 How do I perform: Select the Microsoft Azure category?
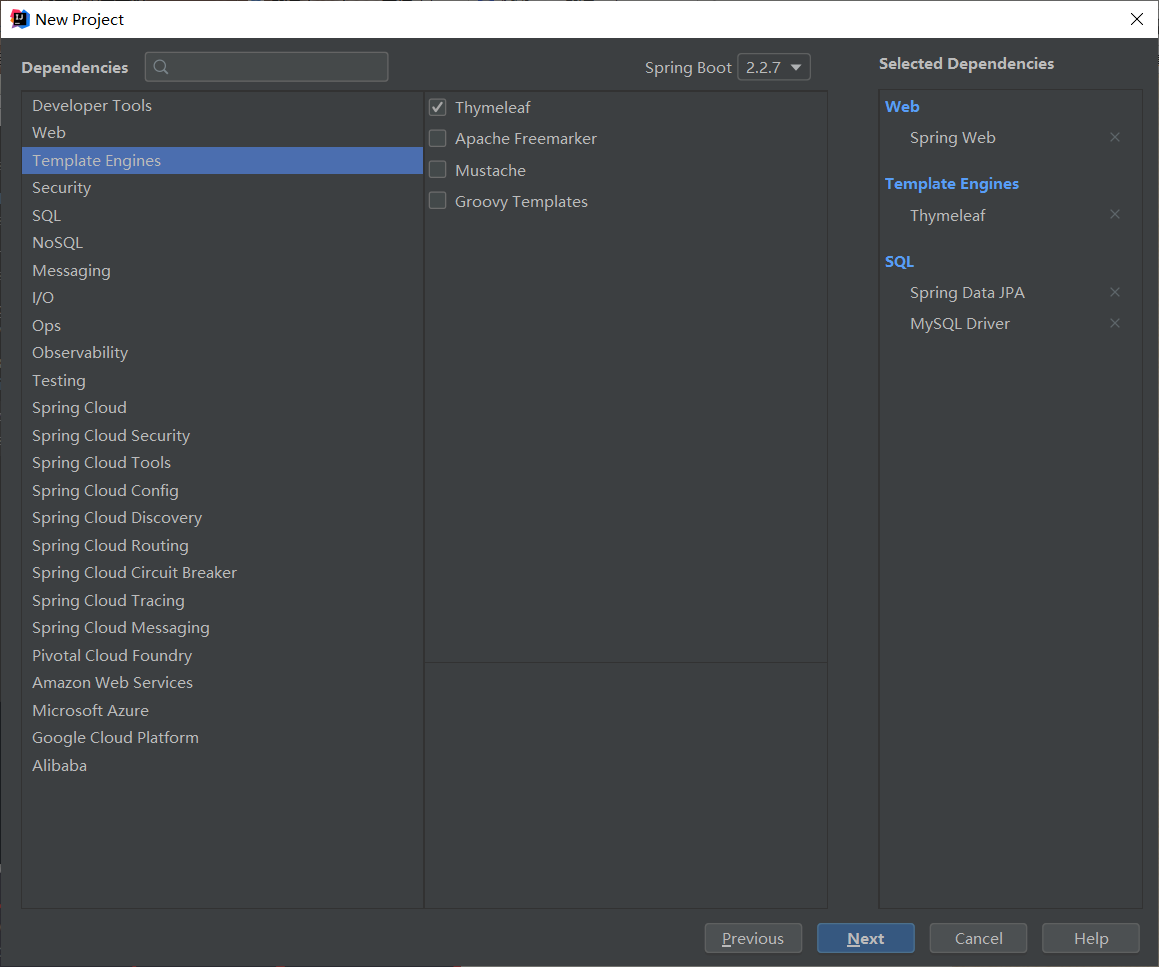pos(222,710)
